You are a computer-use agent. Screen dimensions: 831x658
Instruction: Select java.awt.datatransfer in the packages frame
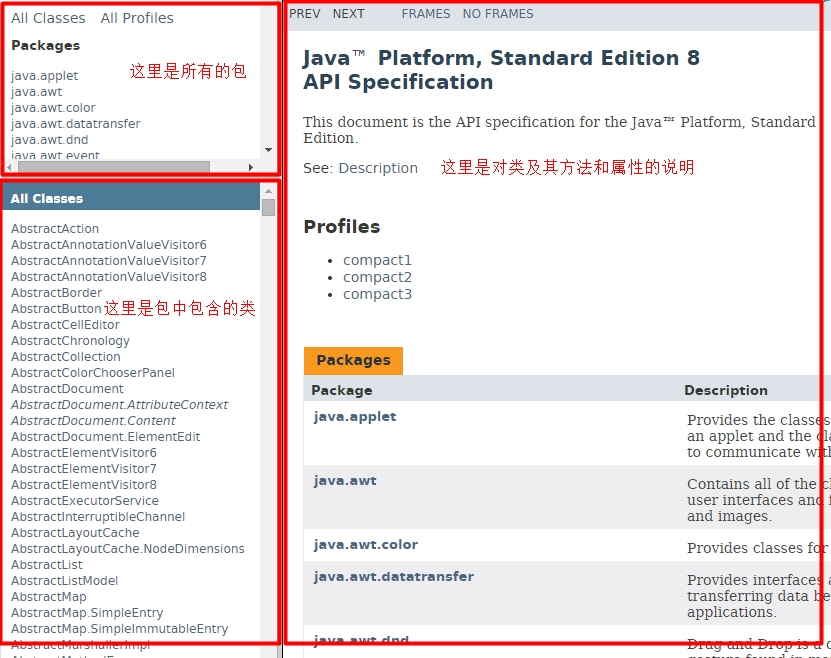coord(76,123)
